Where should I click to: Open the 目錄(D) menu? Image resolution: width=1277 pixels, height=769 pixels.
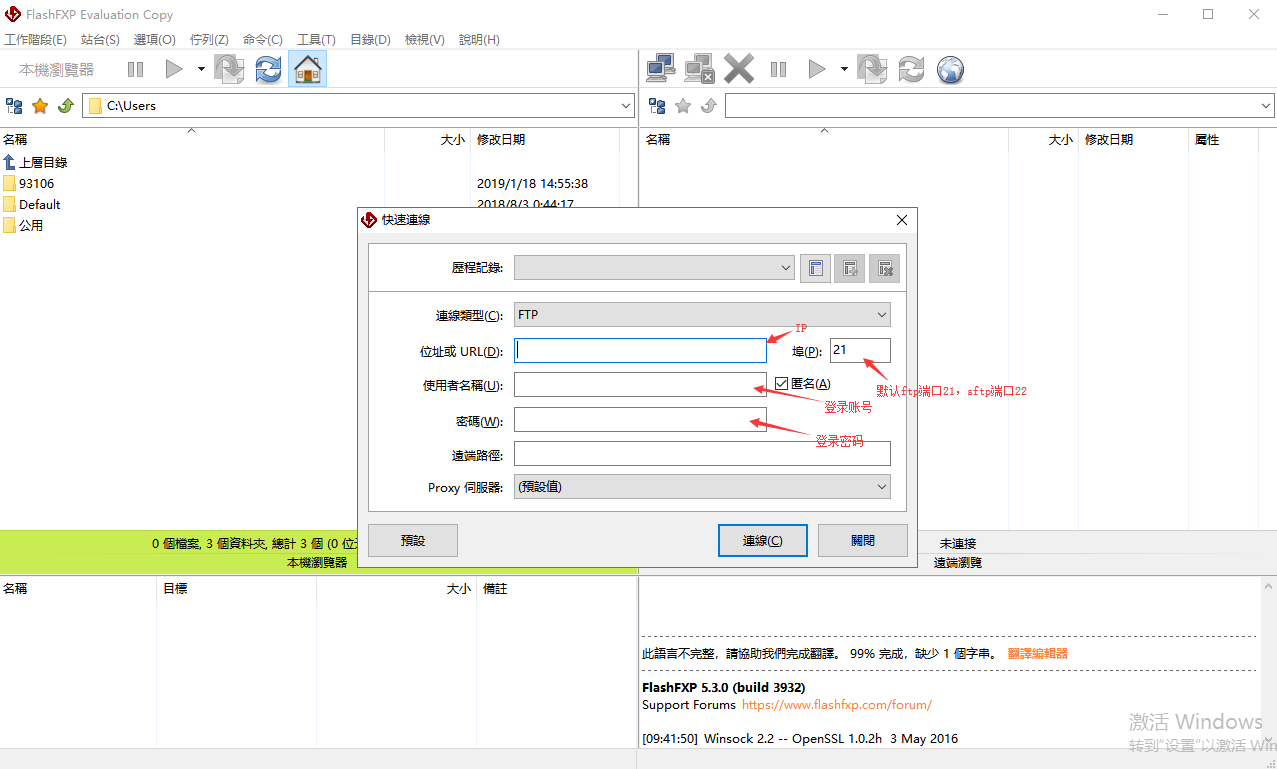(x=370, y=40)
